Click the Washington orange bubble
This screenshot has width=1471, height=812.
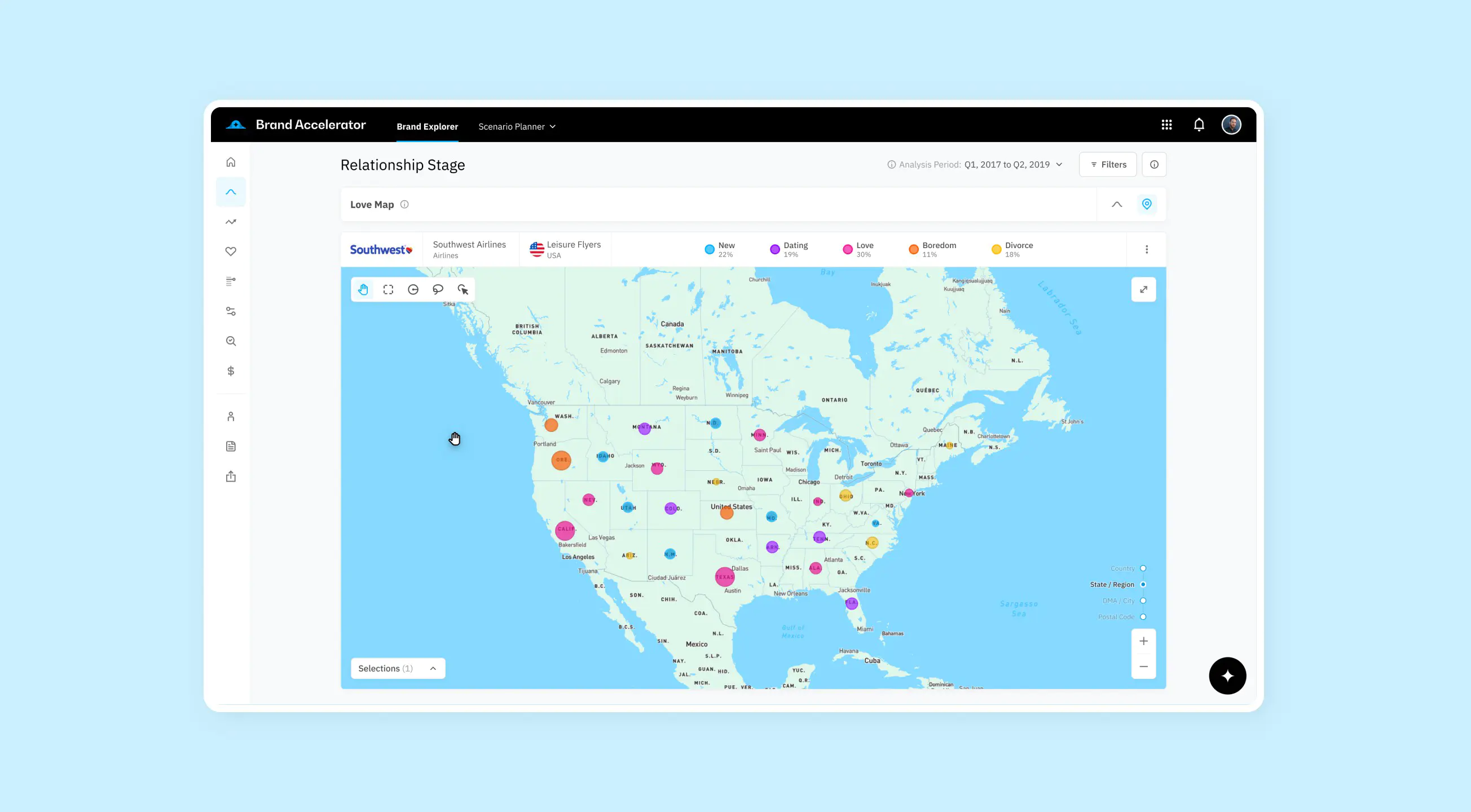click(551, 425)
